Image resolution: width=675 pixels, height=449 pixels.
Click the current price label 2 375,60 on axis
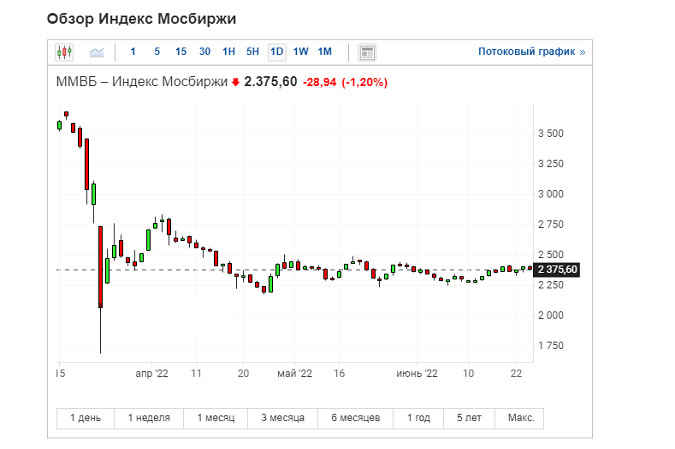click(x=557, y=269)
